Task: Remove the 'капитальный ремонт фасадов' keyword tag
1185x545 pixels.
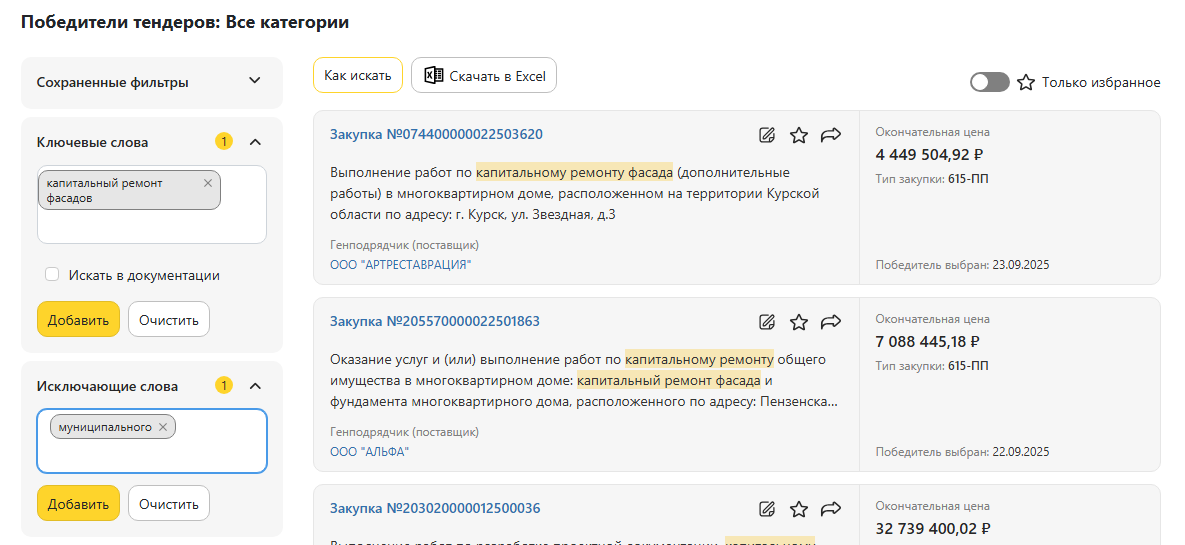Action: 208,183
